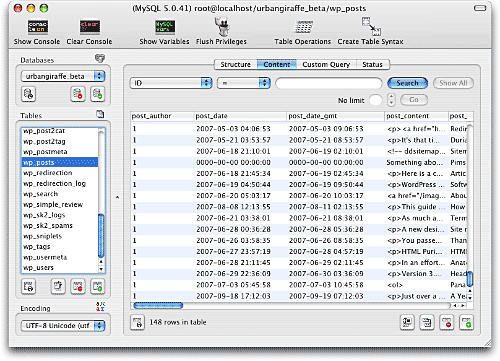
Task: Open Table Operations toolbar icon
Action: coord(303,27)
